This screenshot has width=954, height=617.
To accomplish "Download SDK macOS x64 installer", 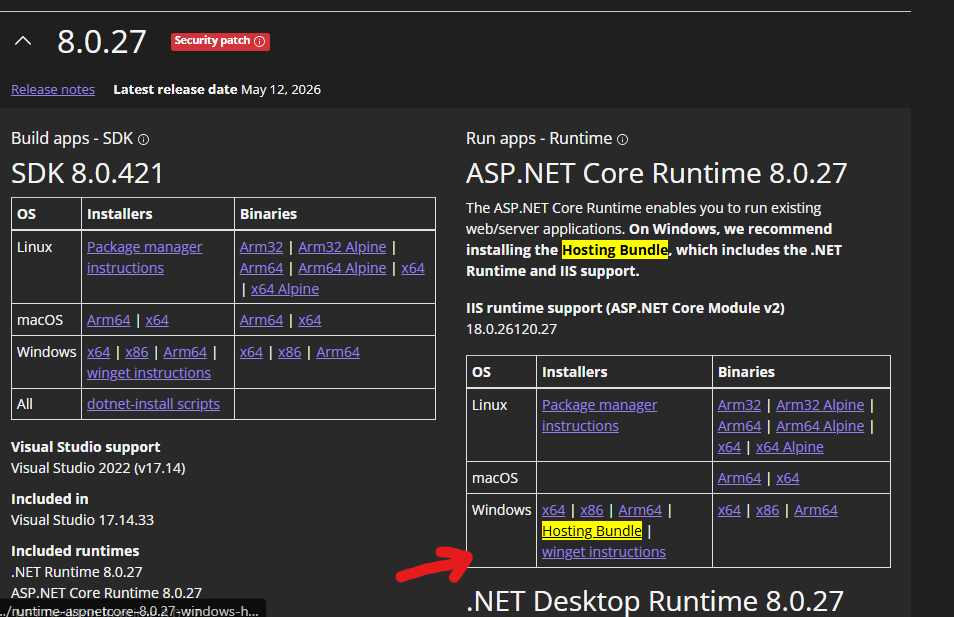I will point(157,320).
